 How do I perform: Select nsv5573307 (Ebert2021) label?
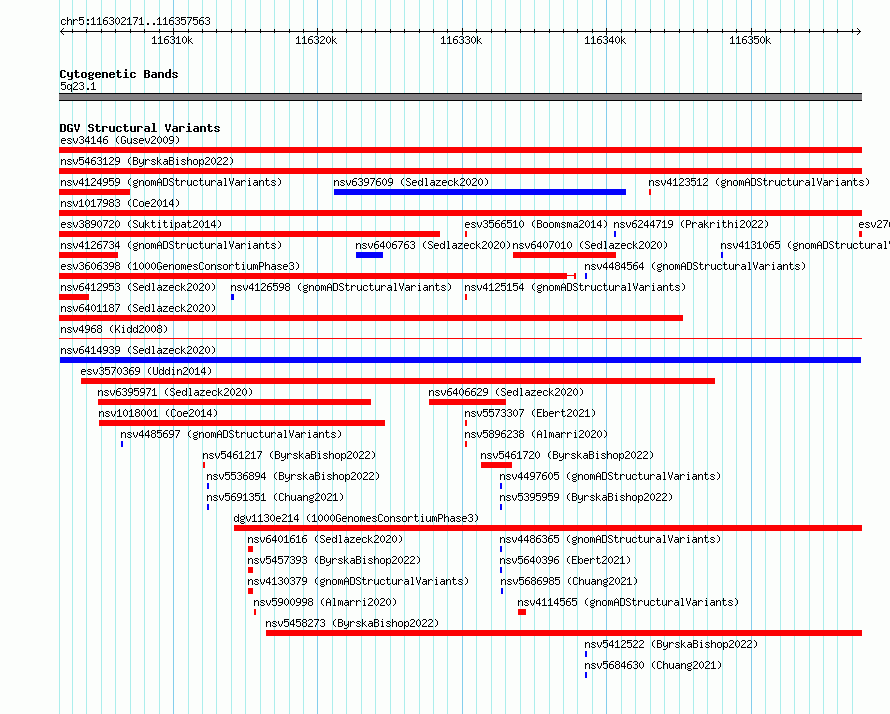pos(530,413)
